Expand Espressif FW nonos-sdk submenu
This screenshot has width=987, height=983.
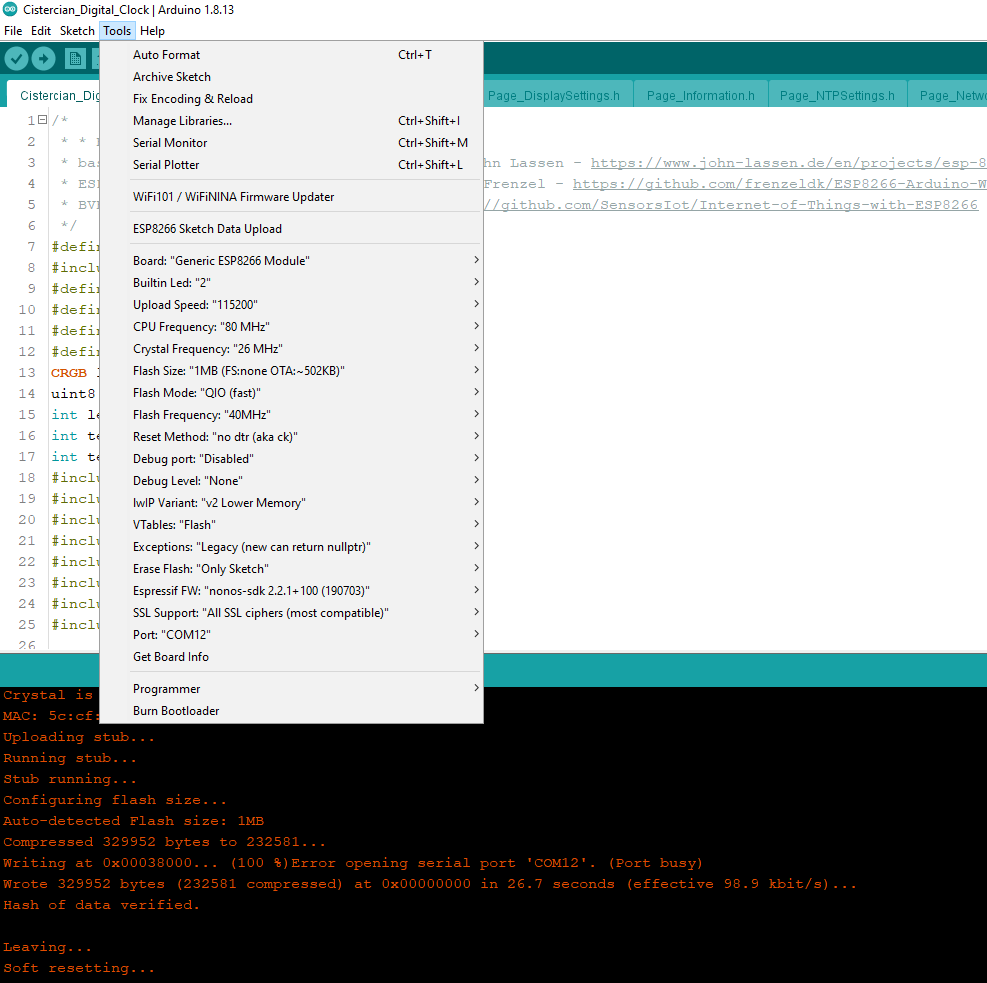[291, 591]
